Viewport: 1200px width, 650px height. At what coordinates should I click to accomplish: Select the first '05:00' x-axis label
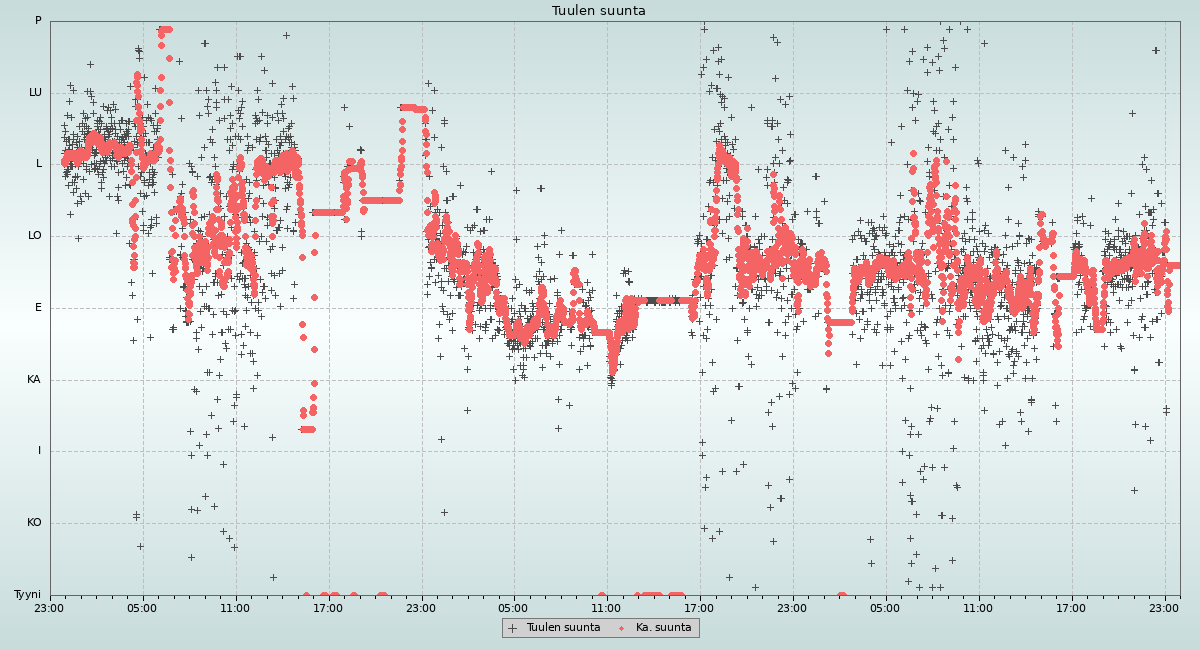(142, 608)
